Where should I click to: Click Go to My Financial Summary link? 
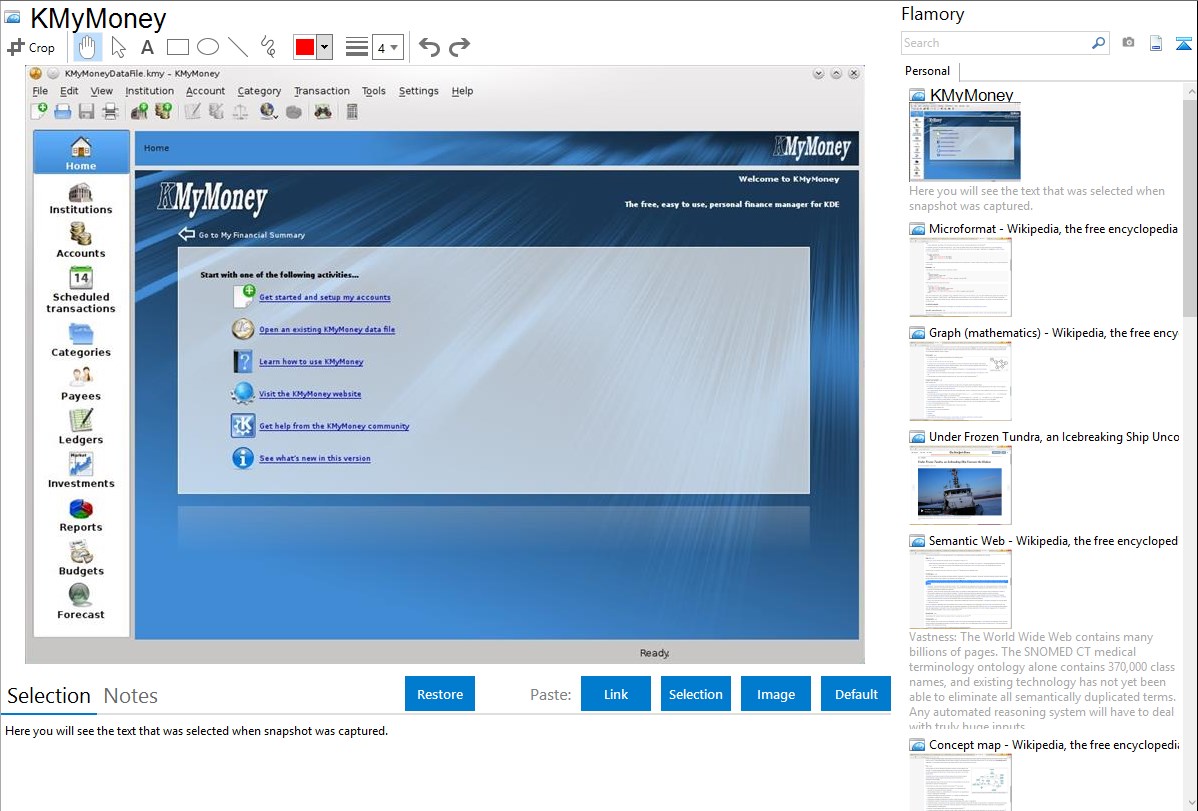click(x=251, y=235)
